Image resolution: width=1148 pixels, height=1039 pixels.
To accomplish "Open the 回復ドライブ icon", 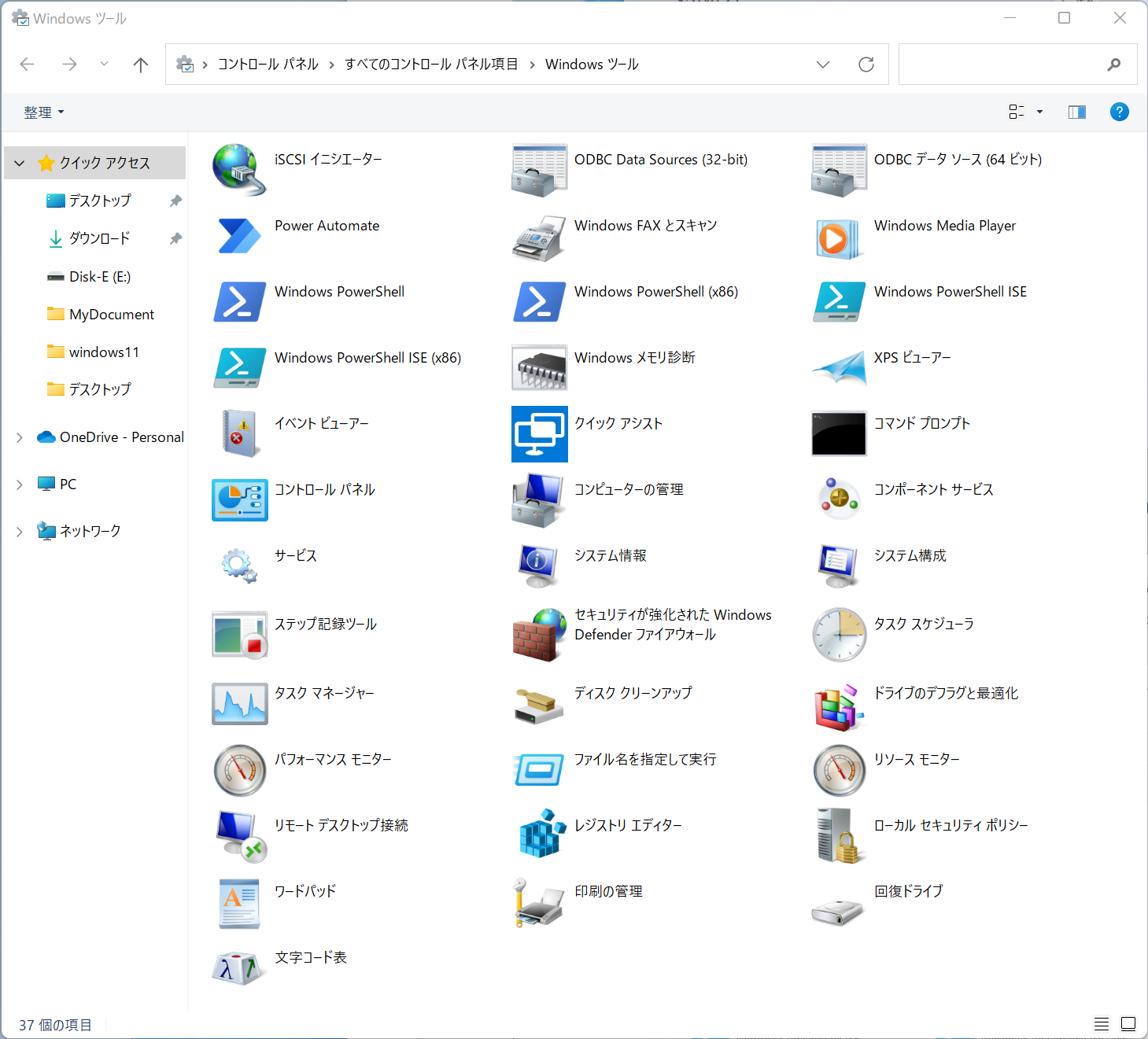I will coord(839,912).
